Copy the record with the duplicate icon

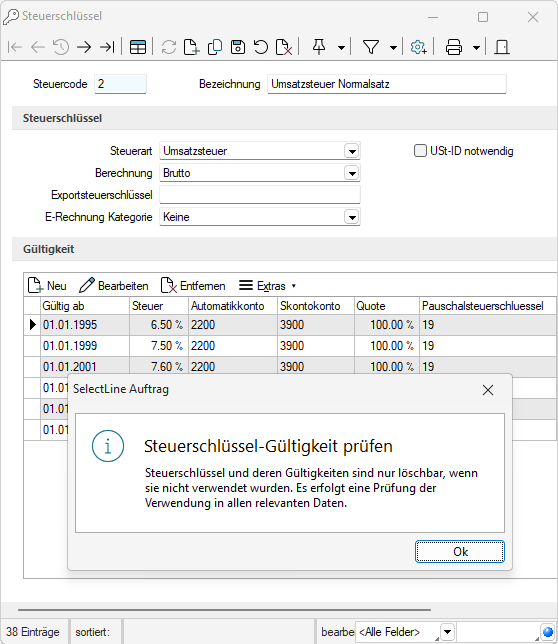tap(215, 47)
